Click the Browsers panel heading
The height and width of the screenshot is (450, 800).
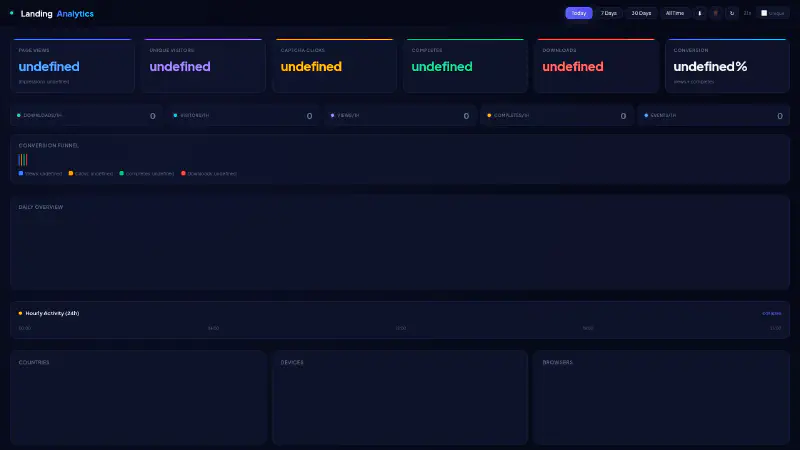(557, 362)
